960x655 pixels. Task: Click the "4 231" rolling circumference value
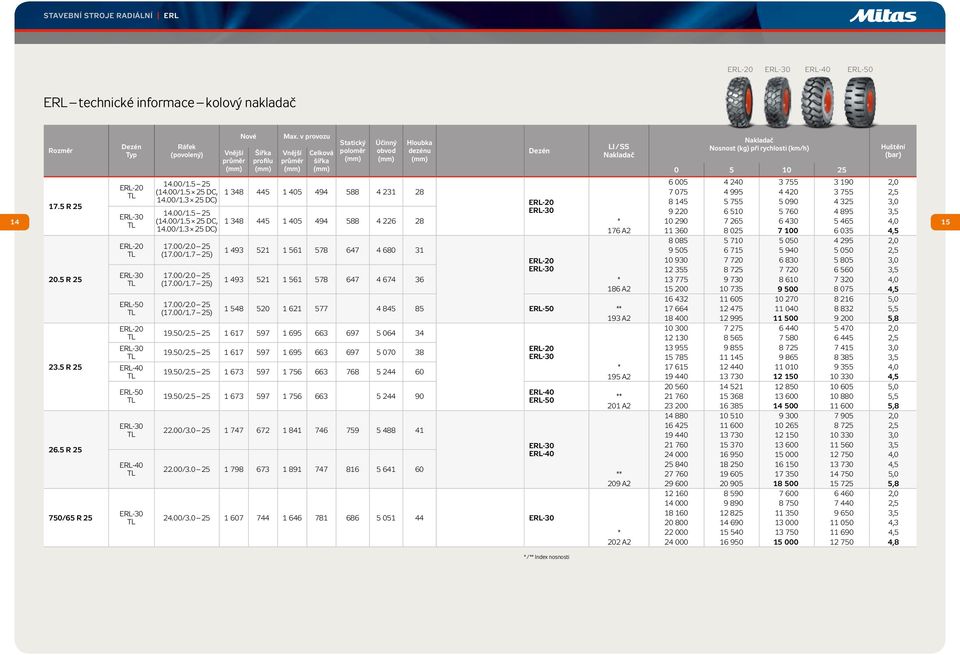point(386,192)
